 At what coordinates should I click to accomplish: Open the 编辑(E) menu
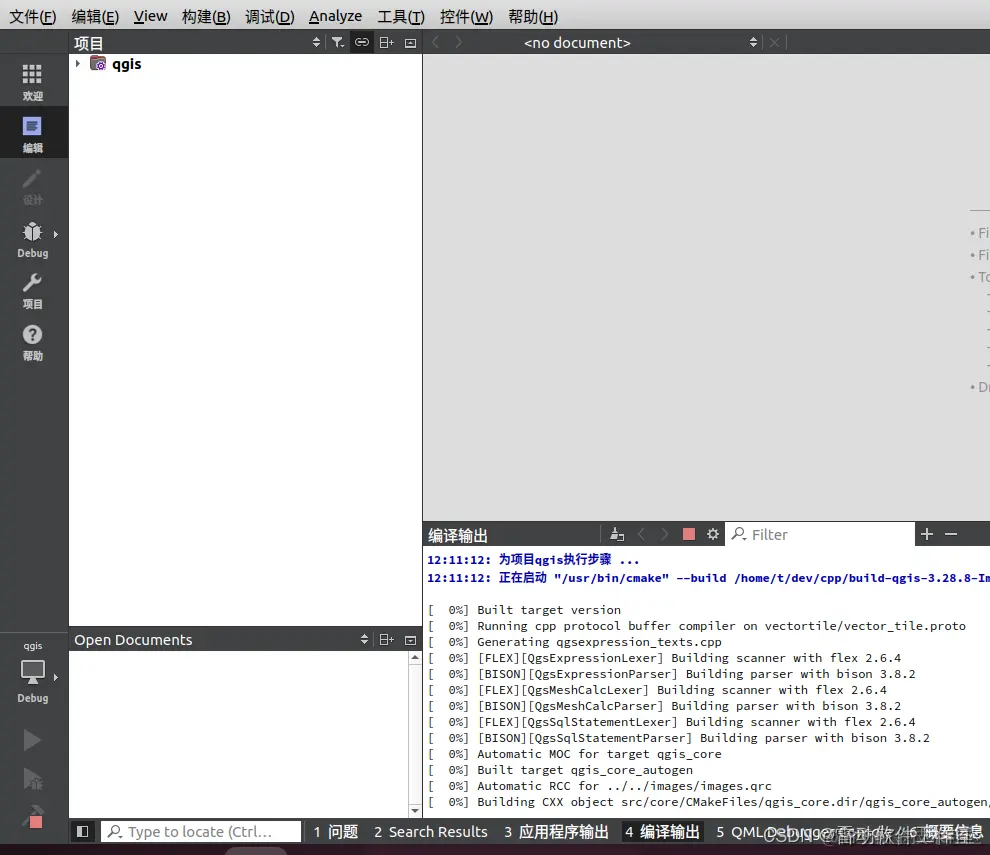pos(95,16)
